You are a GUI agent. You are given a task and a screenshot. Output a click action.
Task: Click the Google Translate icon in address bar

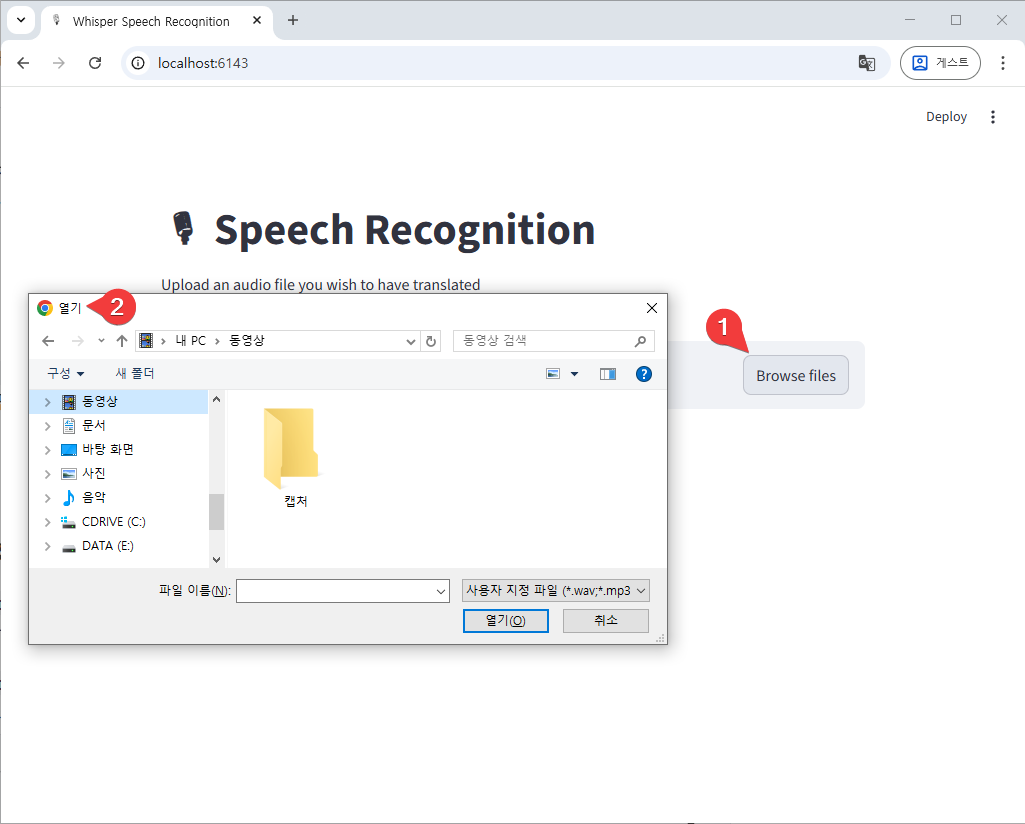pos(867,63)
